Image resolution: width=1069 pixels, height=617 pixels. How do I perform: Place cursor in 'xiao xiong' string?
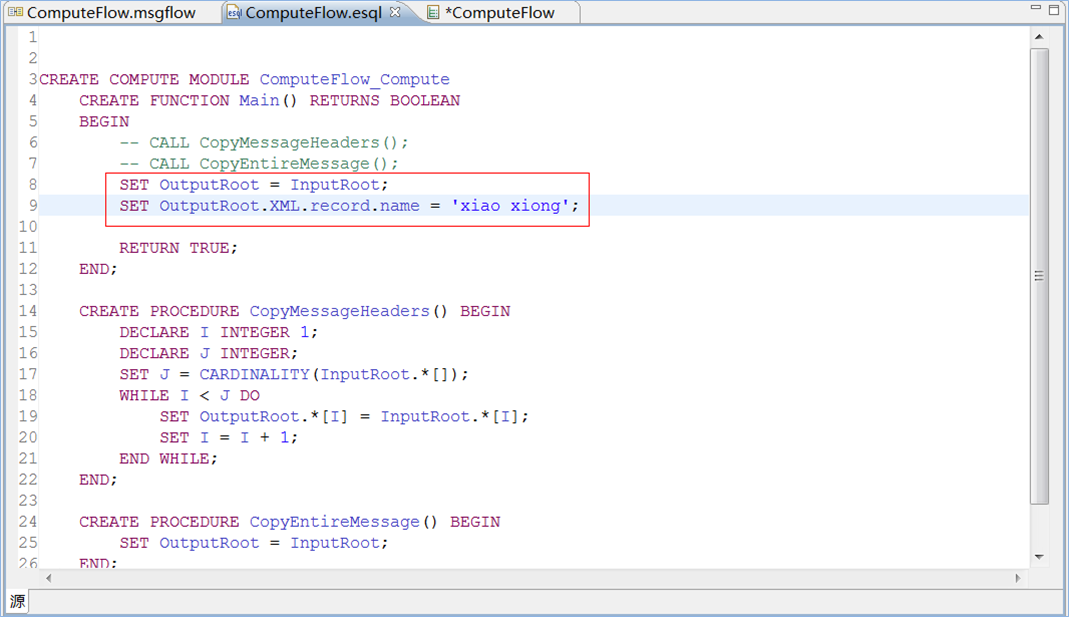point(510,206)
